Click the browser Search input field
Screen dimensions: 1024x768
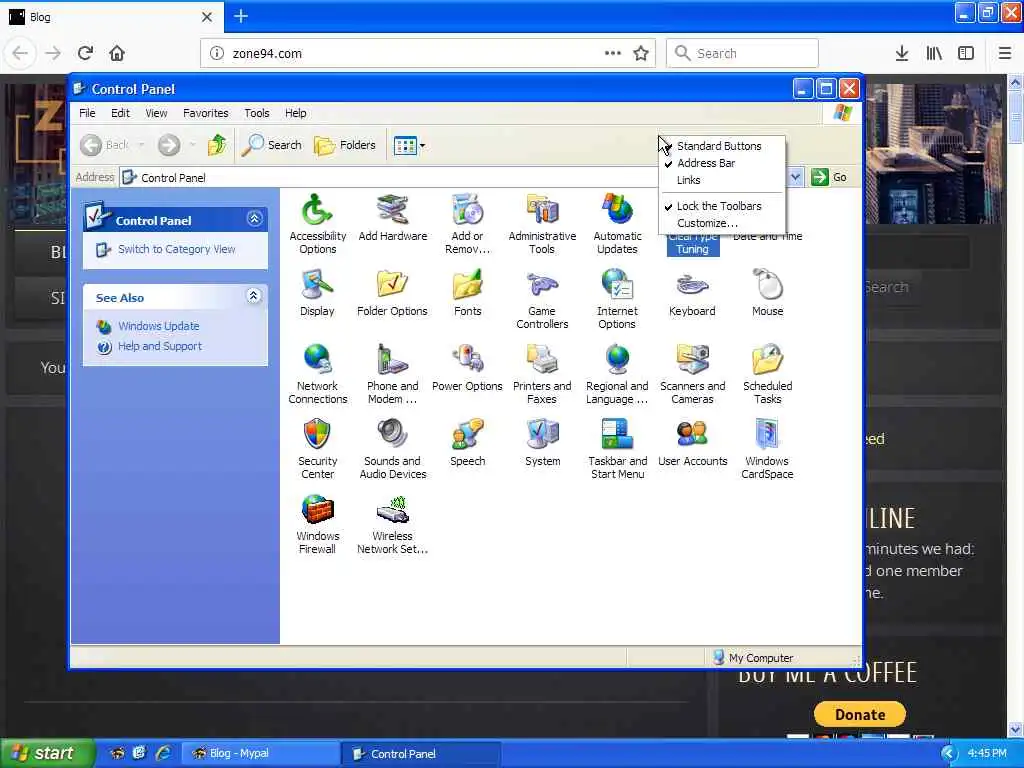pyautogui.click(x=742, y=53)
